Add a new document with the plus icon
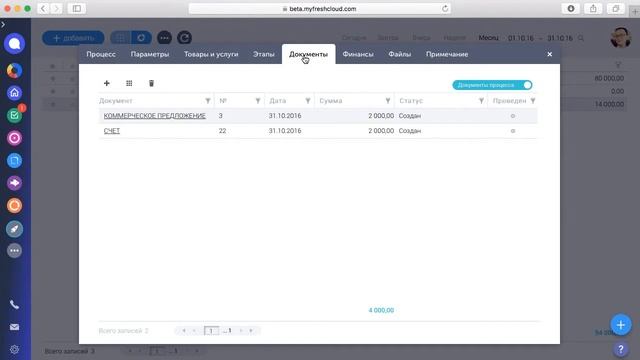 107,83
